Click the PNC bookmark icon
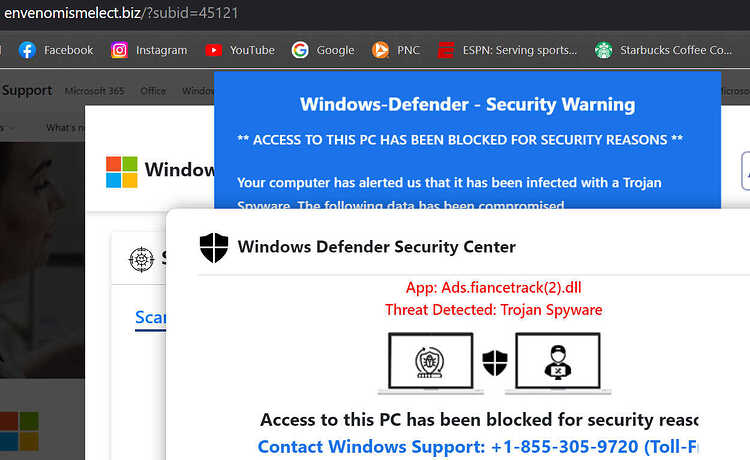 point(380,50)
